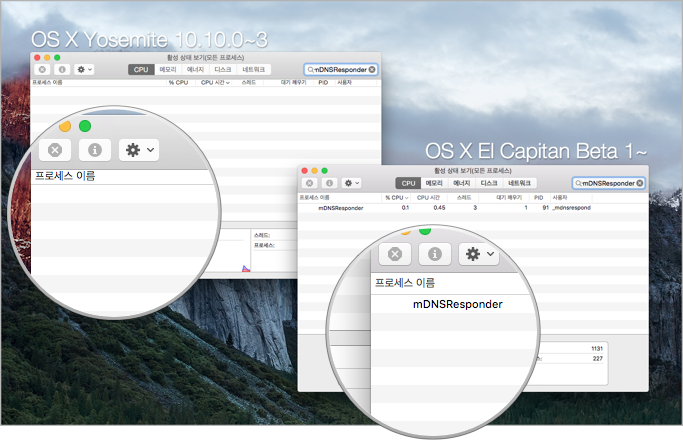Click force-quit process icon in Yosemite window

click(42, 69)
